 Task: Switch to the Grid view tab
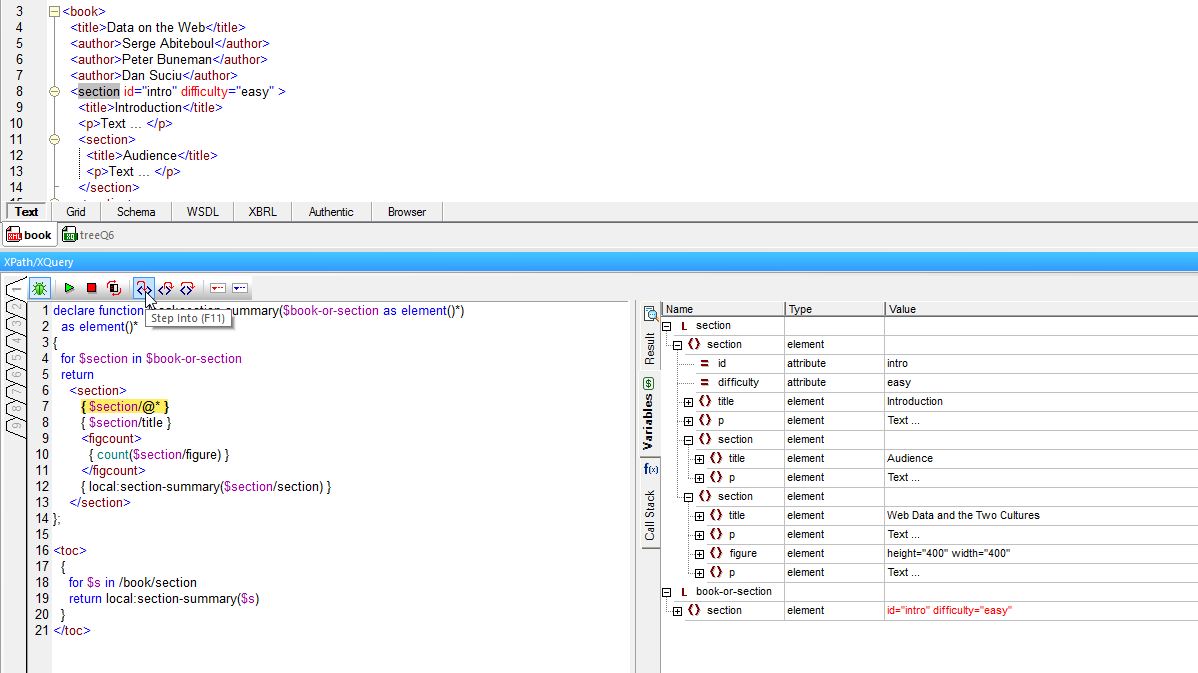pos(75,211)
